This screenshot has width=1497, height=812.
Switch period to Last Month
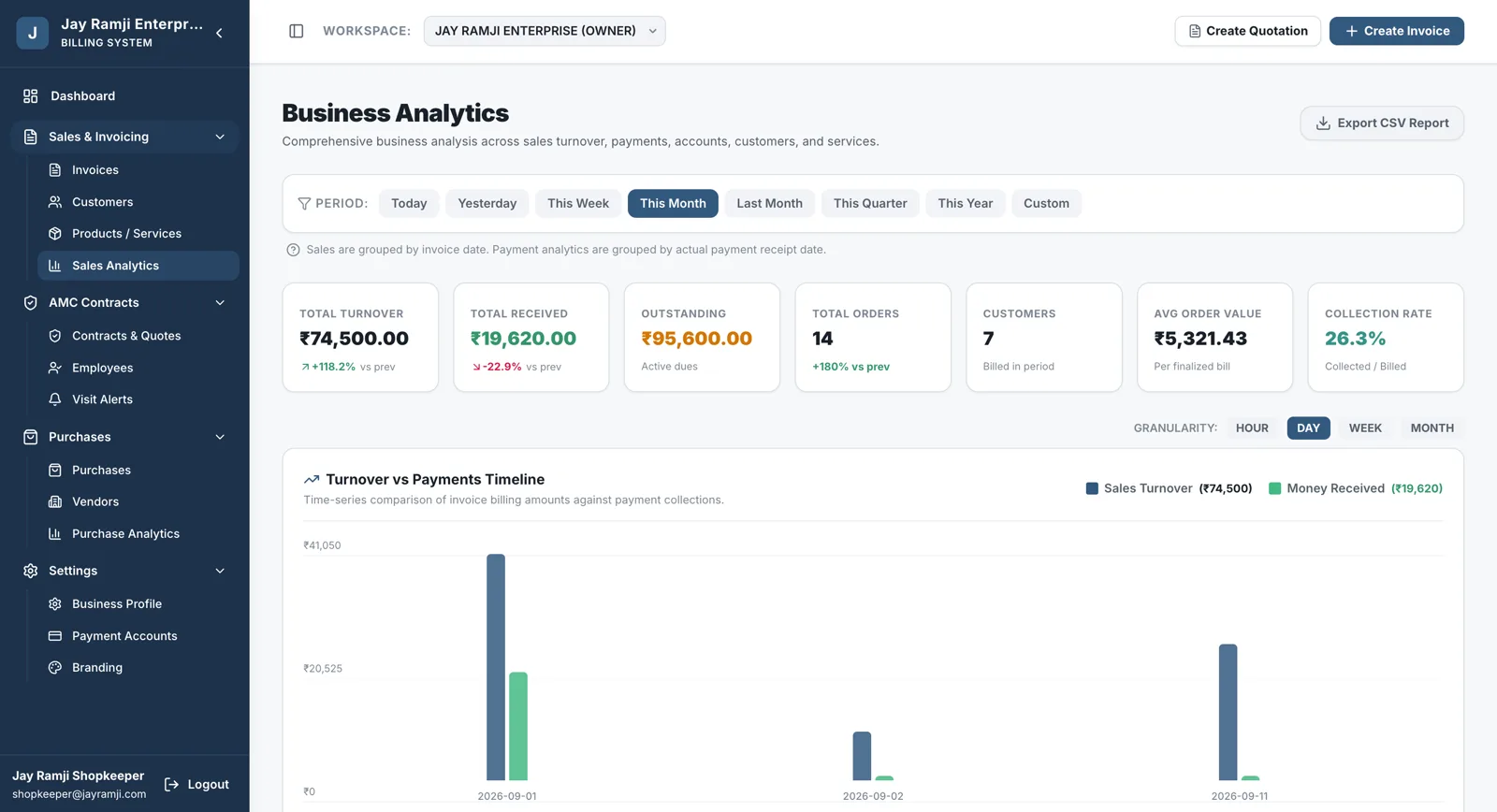[769, 204]
